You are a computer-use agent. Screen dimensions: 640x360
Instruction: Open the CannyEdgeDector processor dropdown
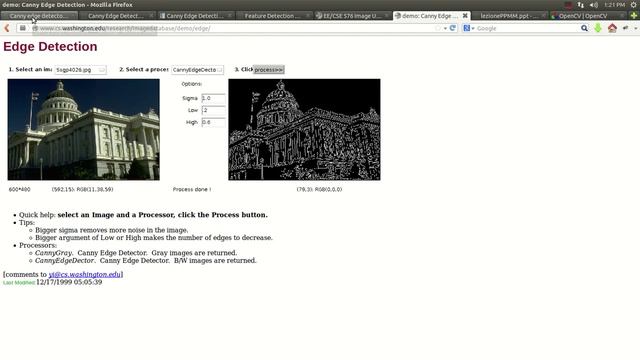point(197,70)
